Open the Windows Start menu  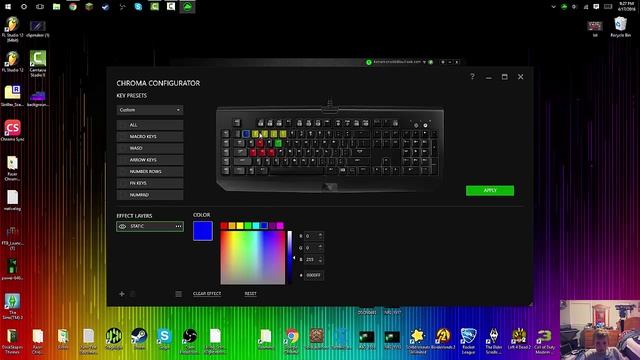(8, 7)
